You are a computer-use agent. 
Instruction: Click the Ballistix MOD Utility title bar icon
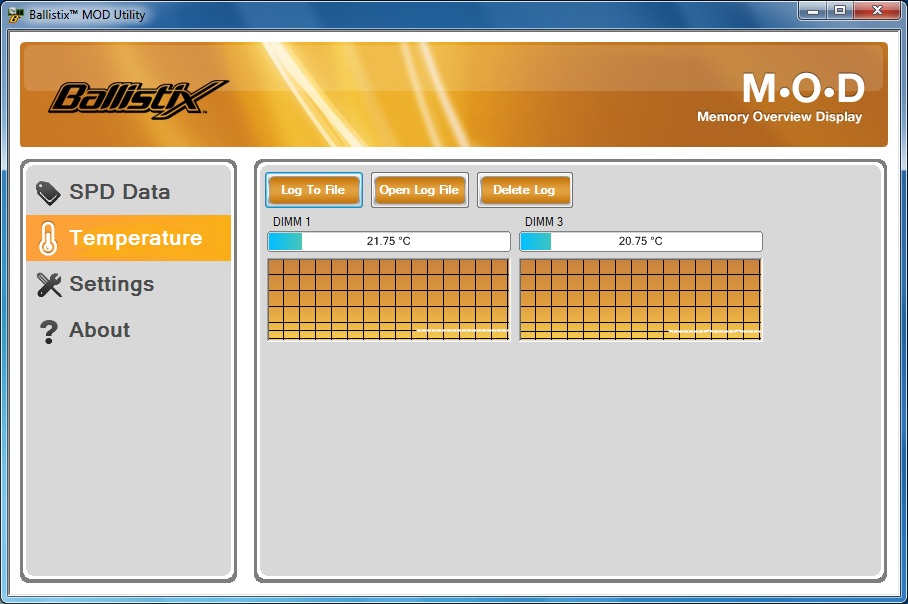16,15
